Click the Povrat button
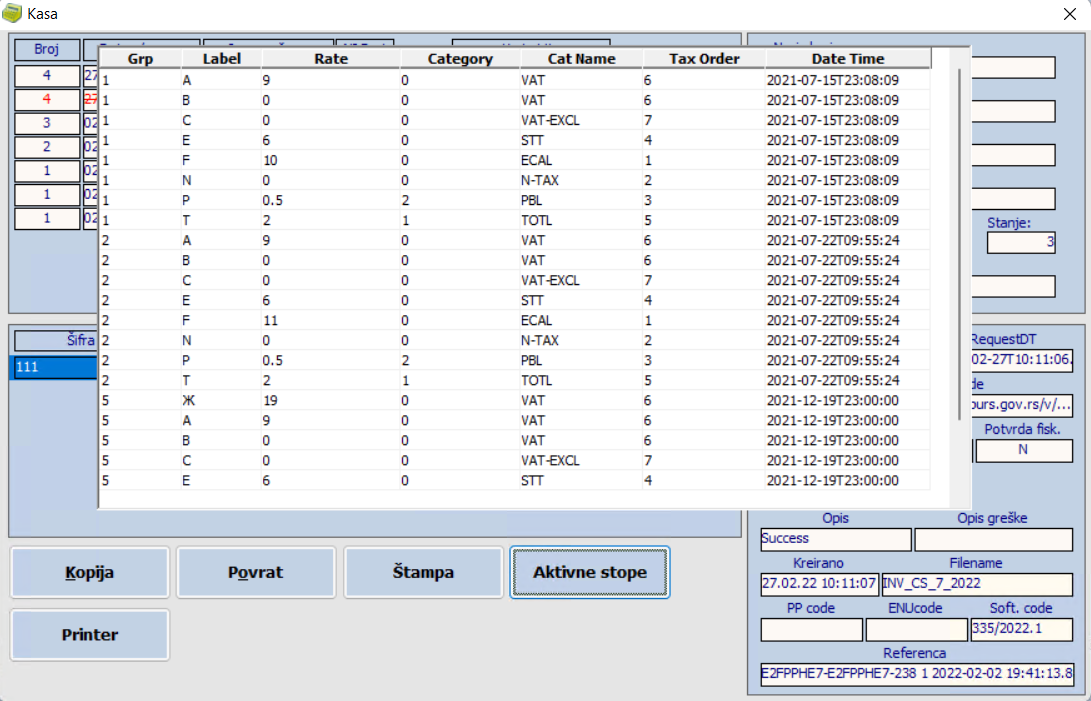This screenshot has height=701, width=1091. coord(256,572)
